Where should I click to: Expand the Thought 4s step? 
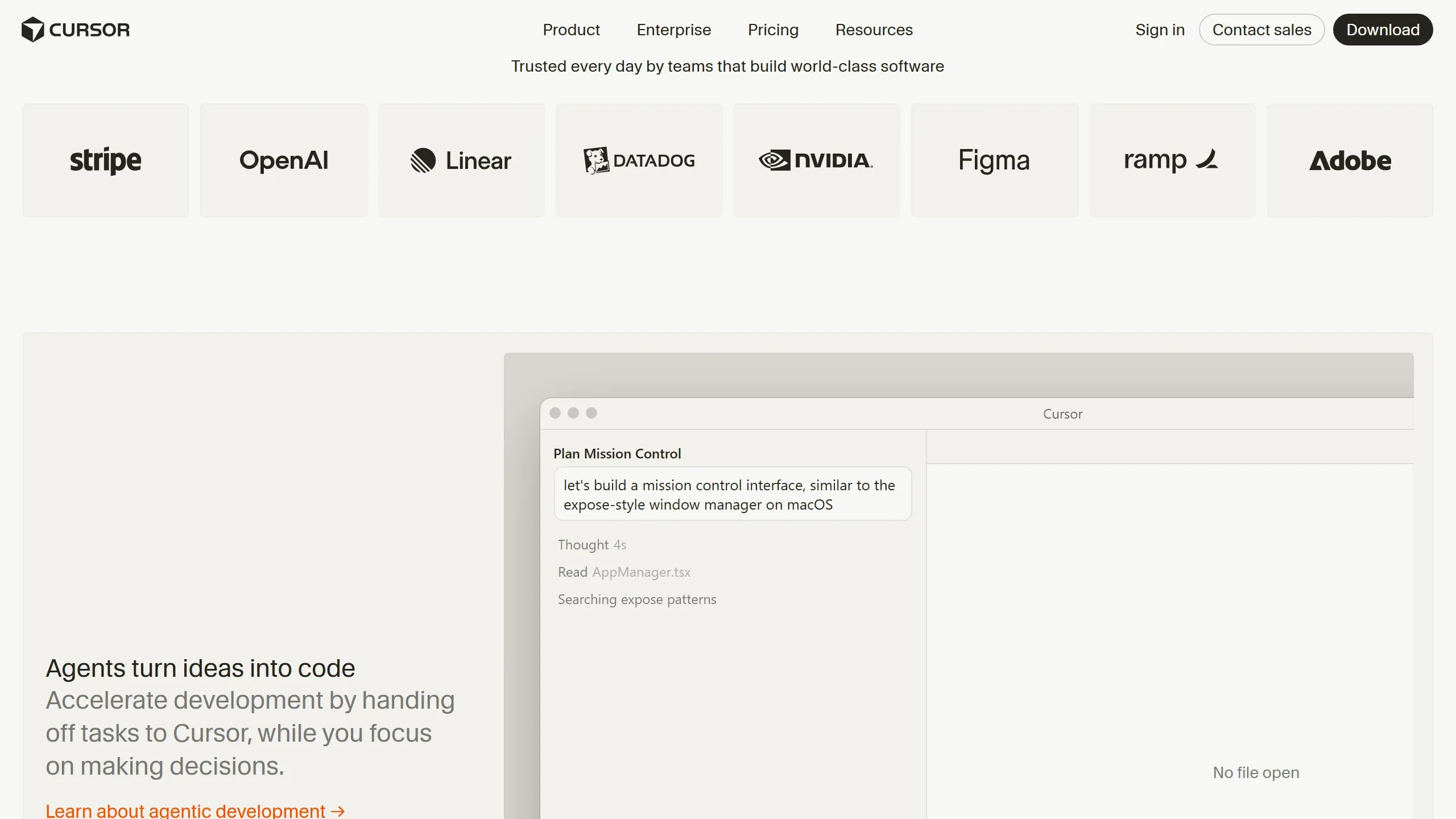[x=592, y=545]
